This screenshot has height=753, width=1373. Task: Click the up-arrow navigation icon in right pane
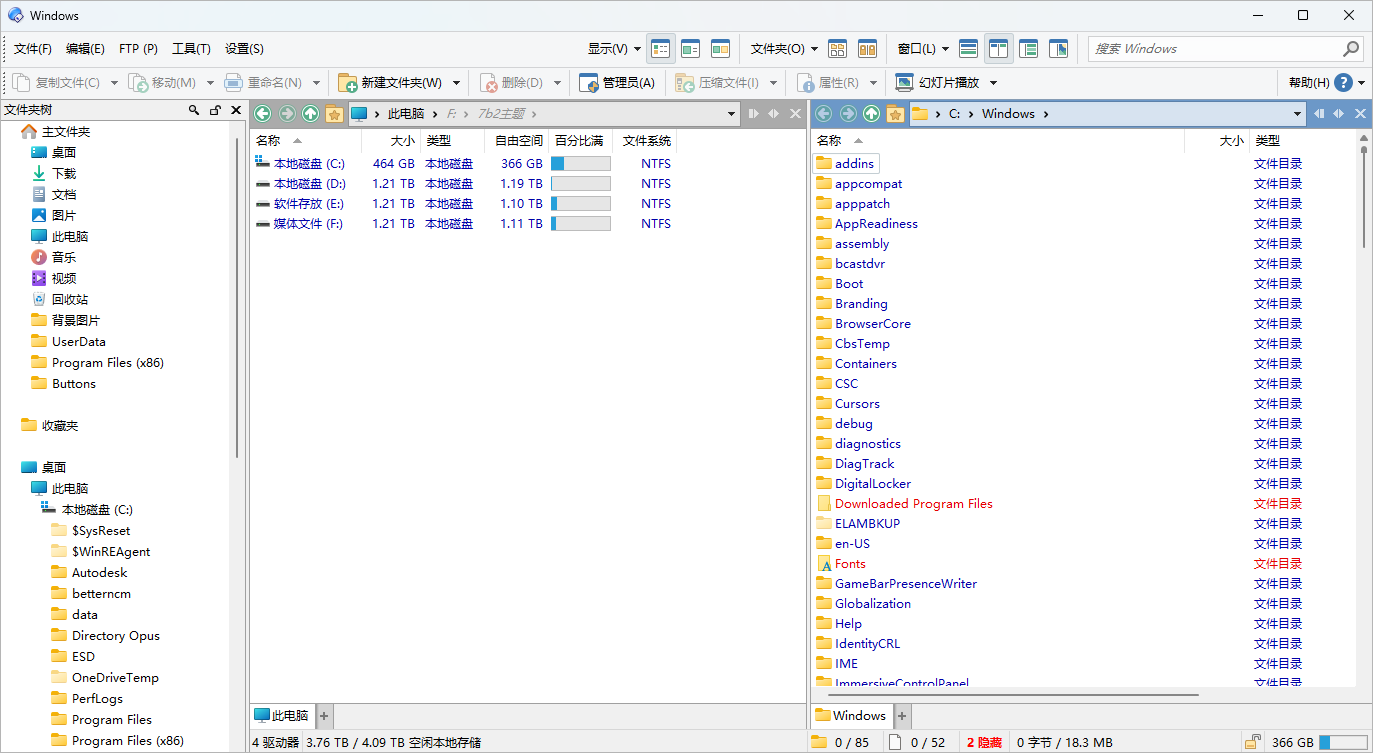pos(872,113)
